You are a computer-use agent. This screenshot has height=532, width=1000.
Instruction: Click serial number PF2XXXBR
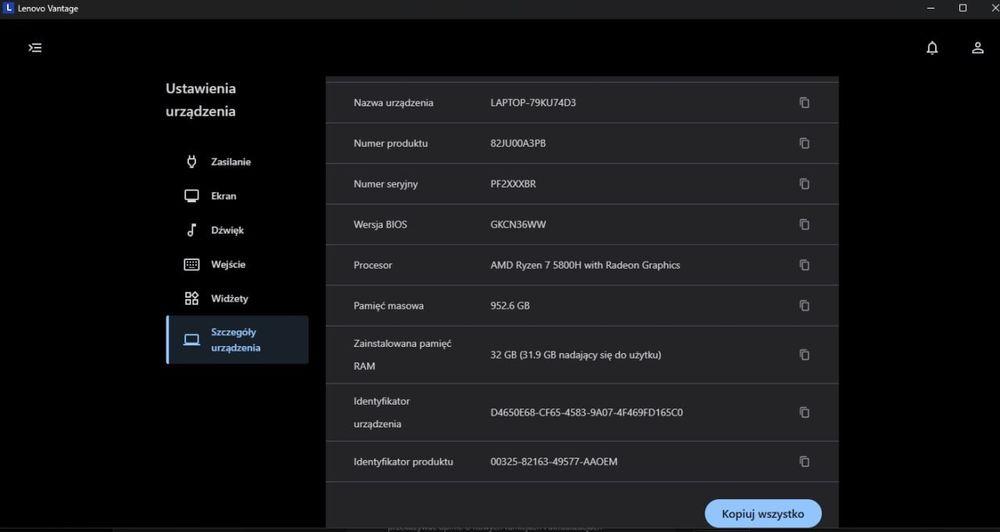pos(513,184)
